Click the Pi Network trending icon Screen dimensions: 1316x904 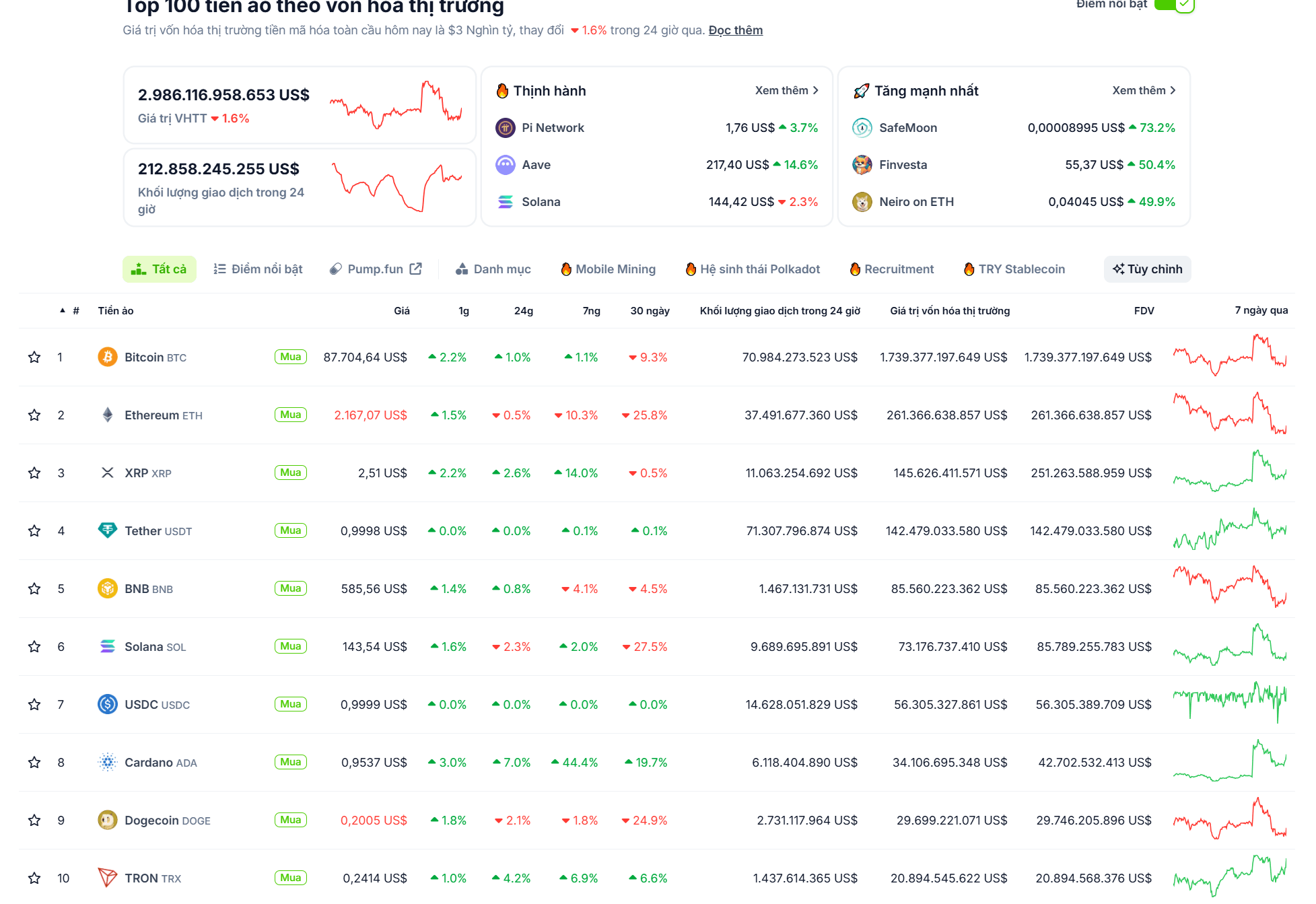(506, 128)
